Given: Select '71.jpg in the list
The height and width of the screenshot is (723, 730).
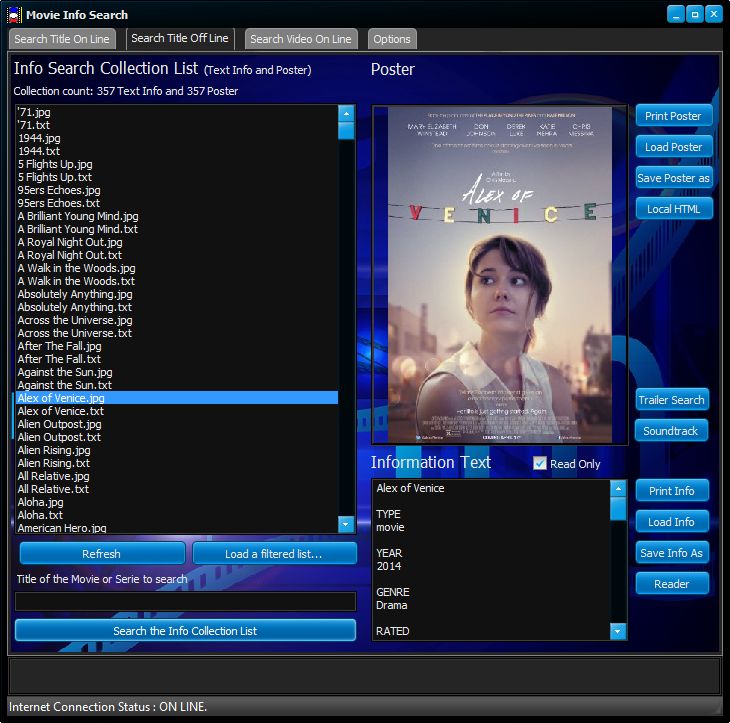Looking at the screenshot, I should click(x=177, y=112).
